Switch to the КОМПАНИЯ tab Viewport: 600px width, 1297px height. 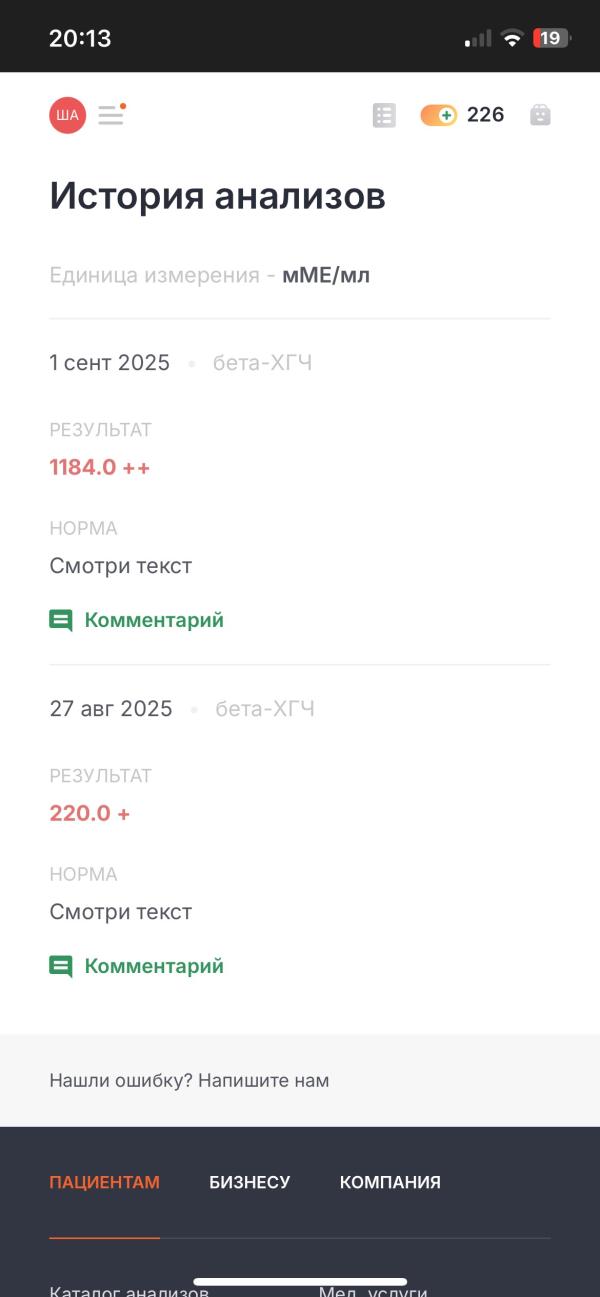click(390, 1182)
